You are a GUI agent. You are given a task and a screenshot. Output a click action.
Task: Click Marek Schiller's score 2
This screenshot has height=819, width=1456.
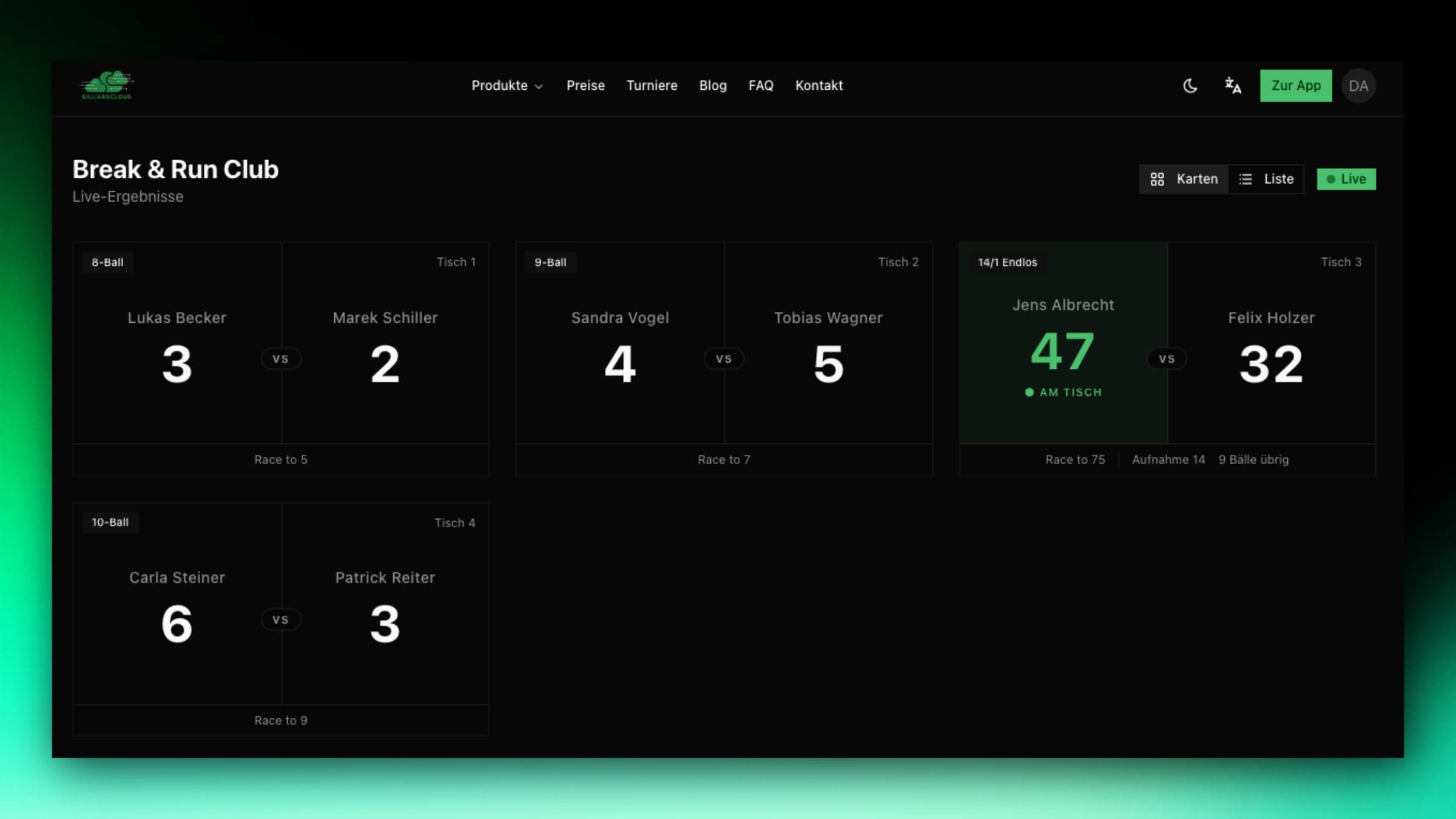(385, 364)
